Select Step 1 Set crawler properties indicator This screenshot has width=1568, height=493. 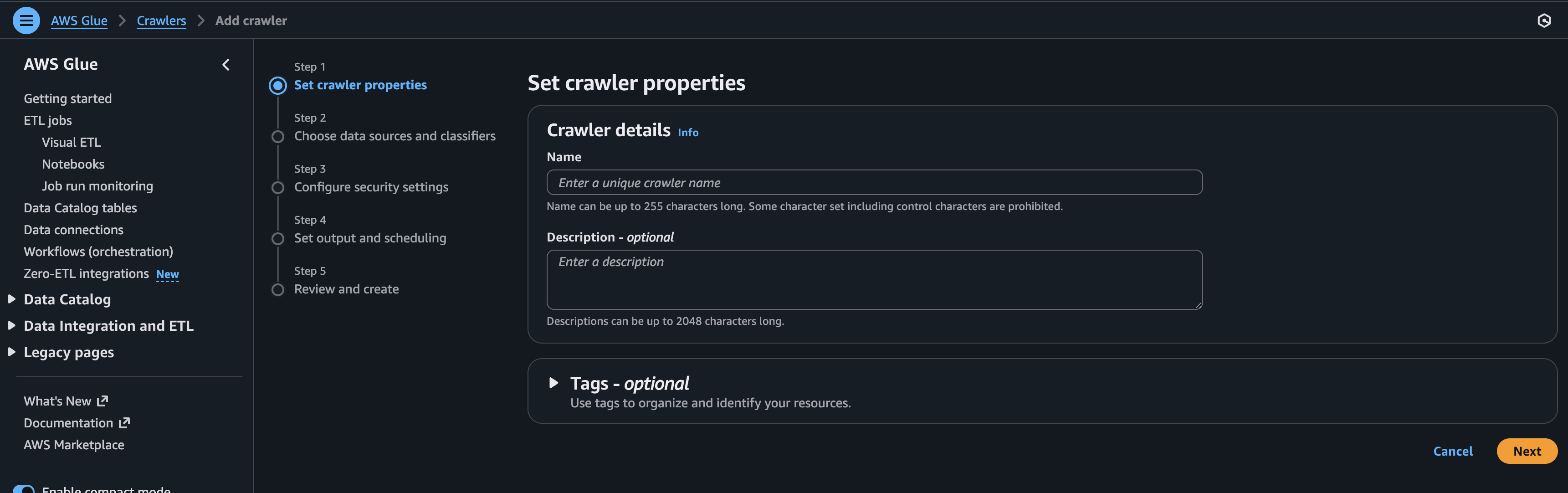tap(277, 86)
